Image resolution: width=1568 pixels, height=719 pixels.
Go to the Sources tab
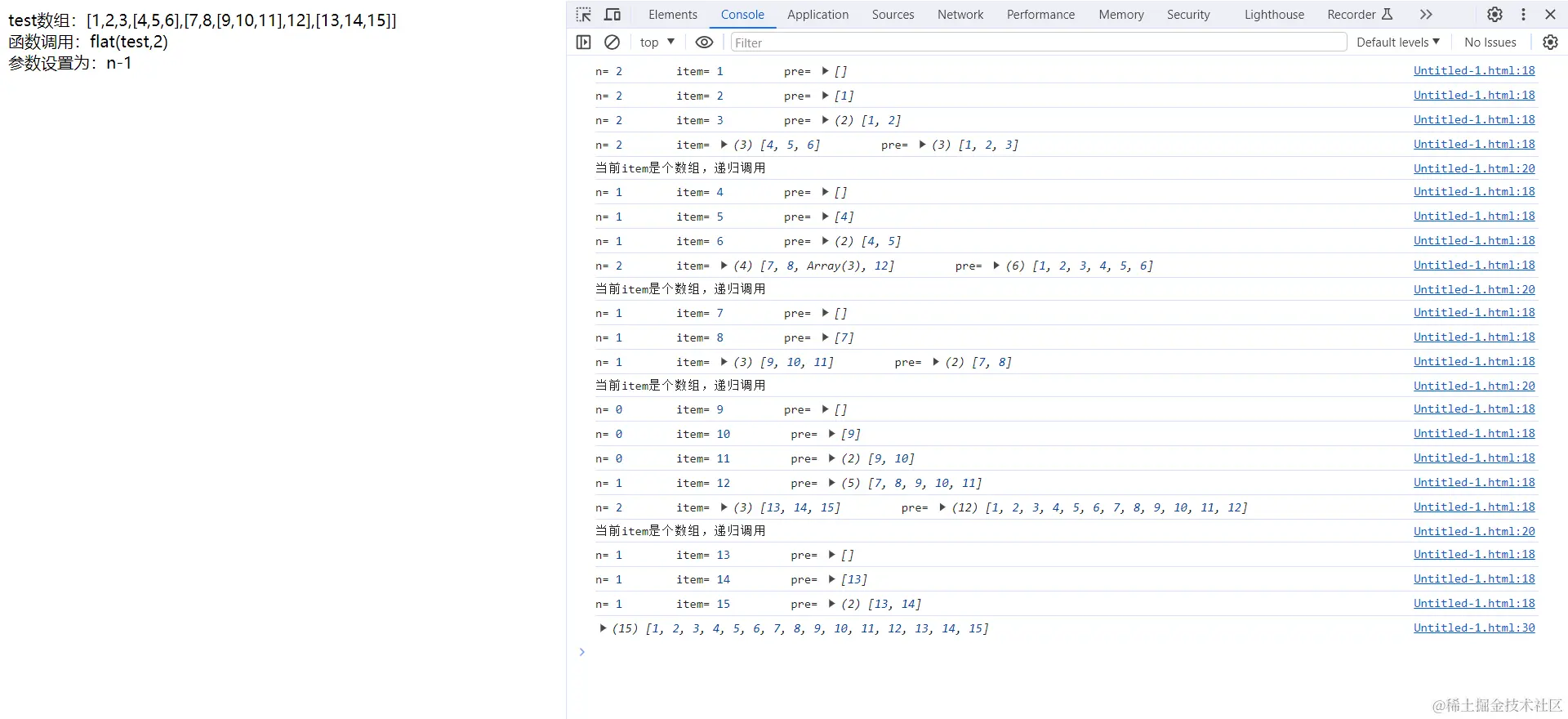(x=893, y=15)
